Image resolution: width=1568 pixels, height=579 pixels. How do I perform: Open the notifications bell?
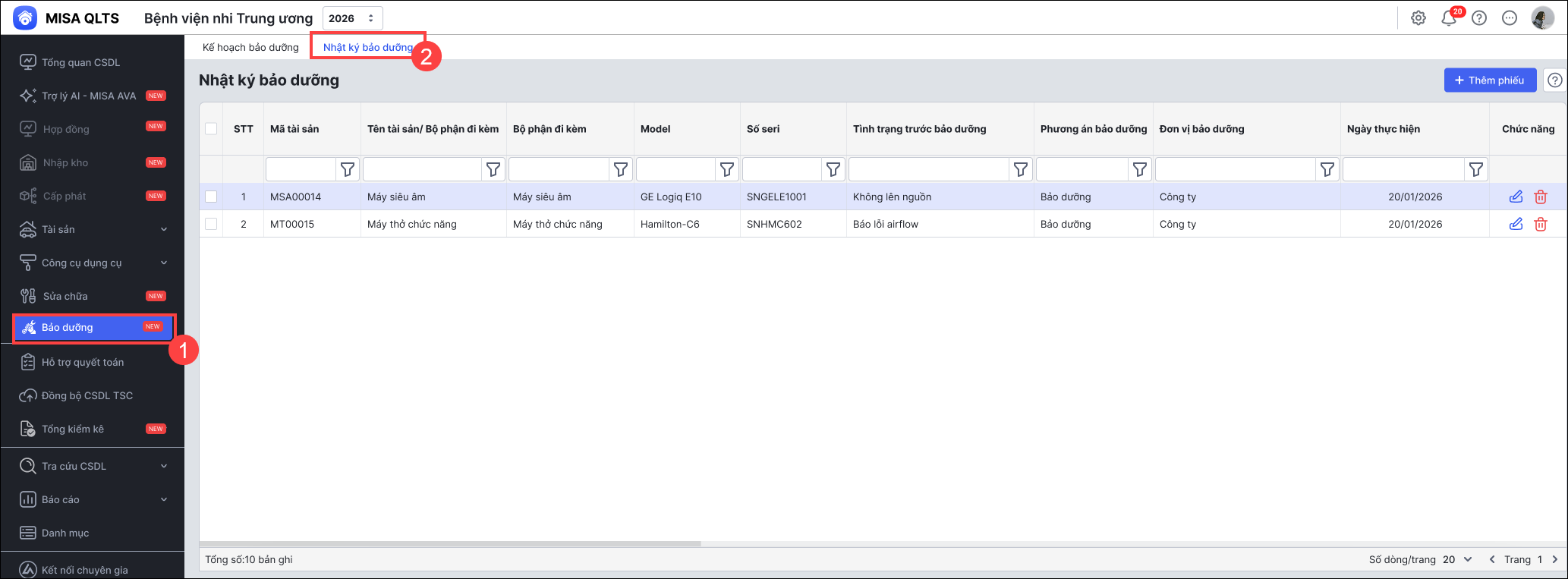tap(1448, 18)
